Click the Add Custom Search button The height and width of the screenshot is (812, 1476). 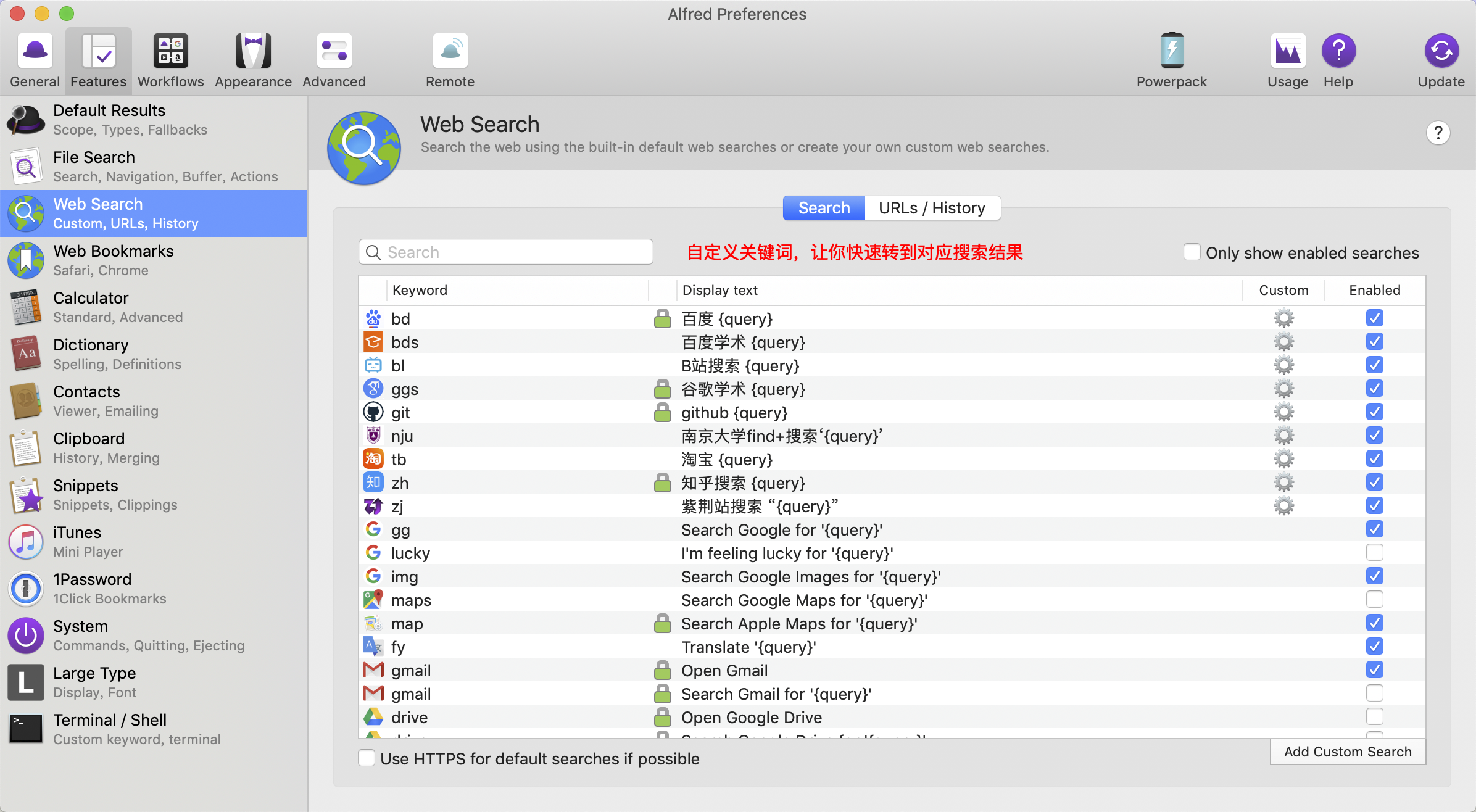click(x=1348, y=752)
